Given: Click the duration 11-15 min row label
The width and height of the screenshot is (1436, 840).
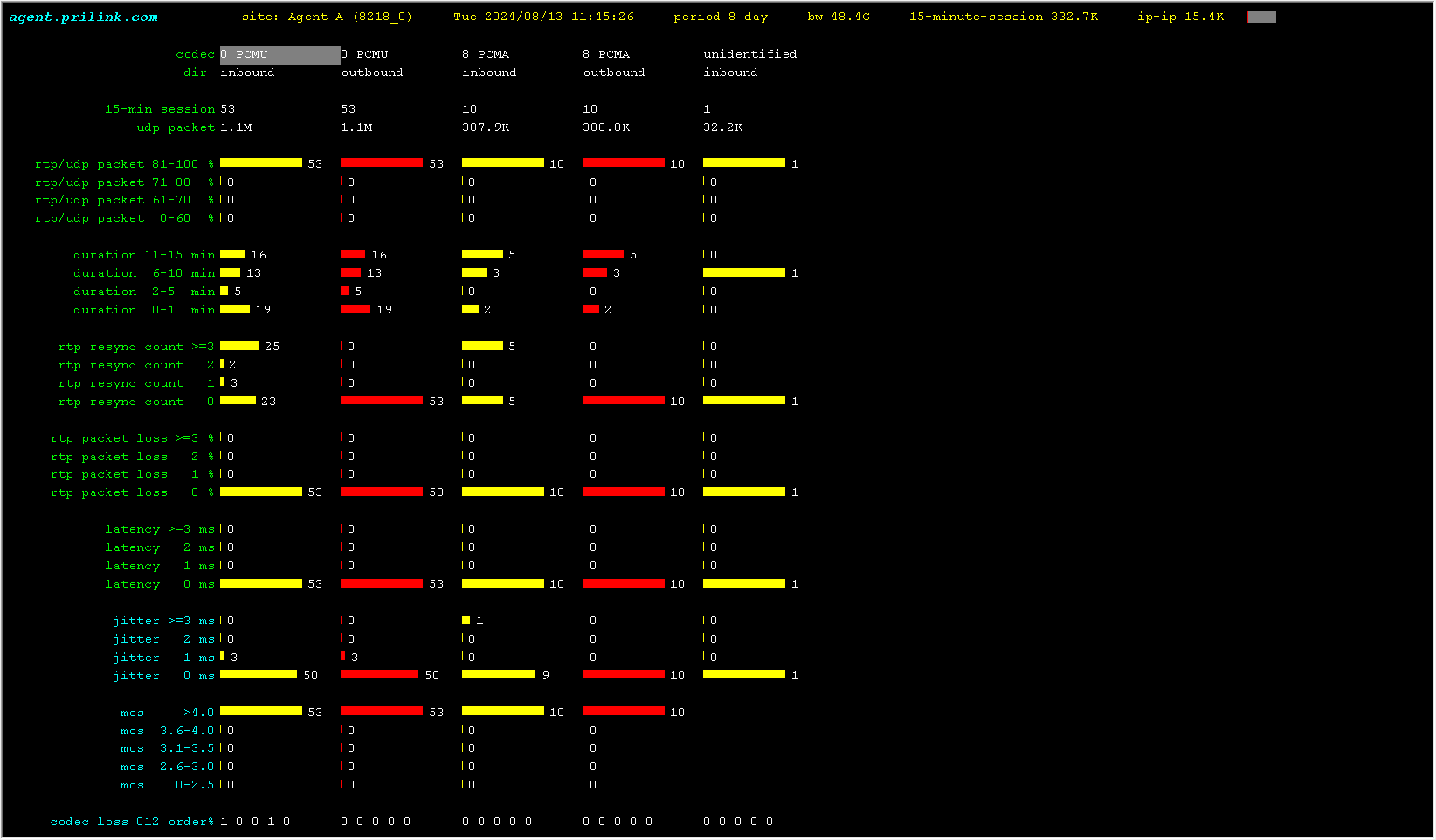Looking at the screenshot, I should (144, 255).
